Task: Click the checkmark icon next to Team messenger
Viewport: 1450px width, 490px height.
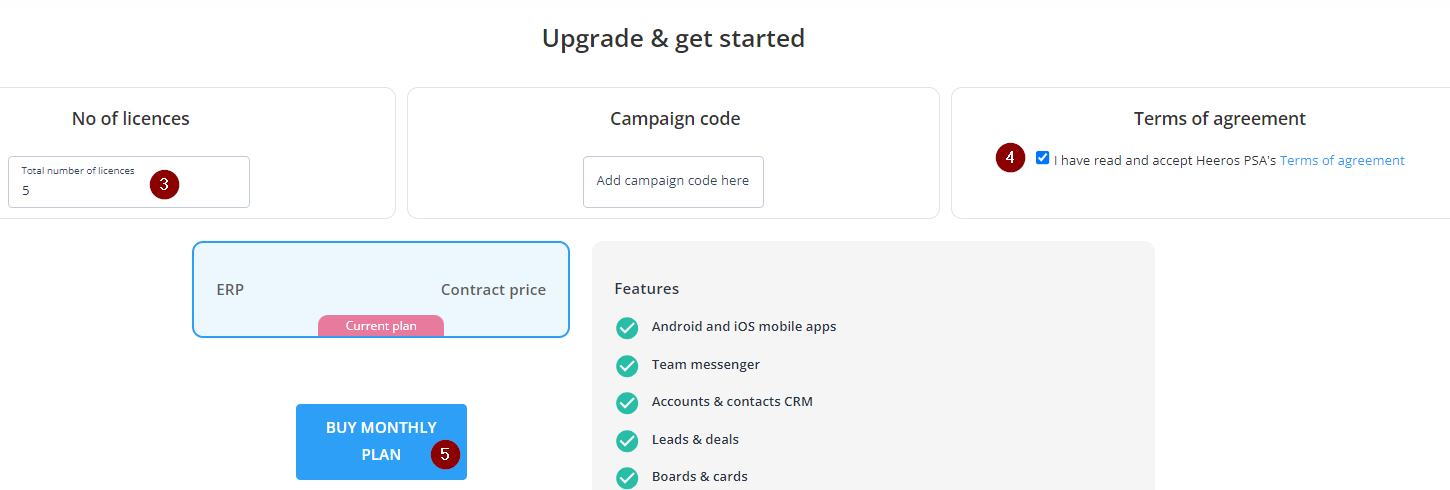Action: [627, 366]
